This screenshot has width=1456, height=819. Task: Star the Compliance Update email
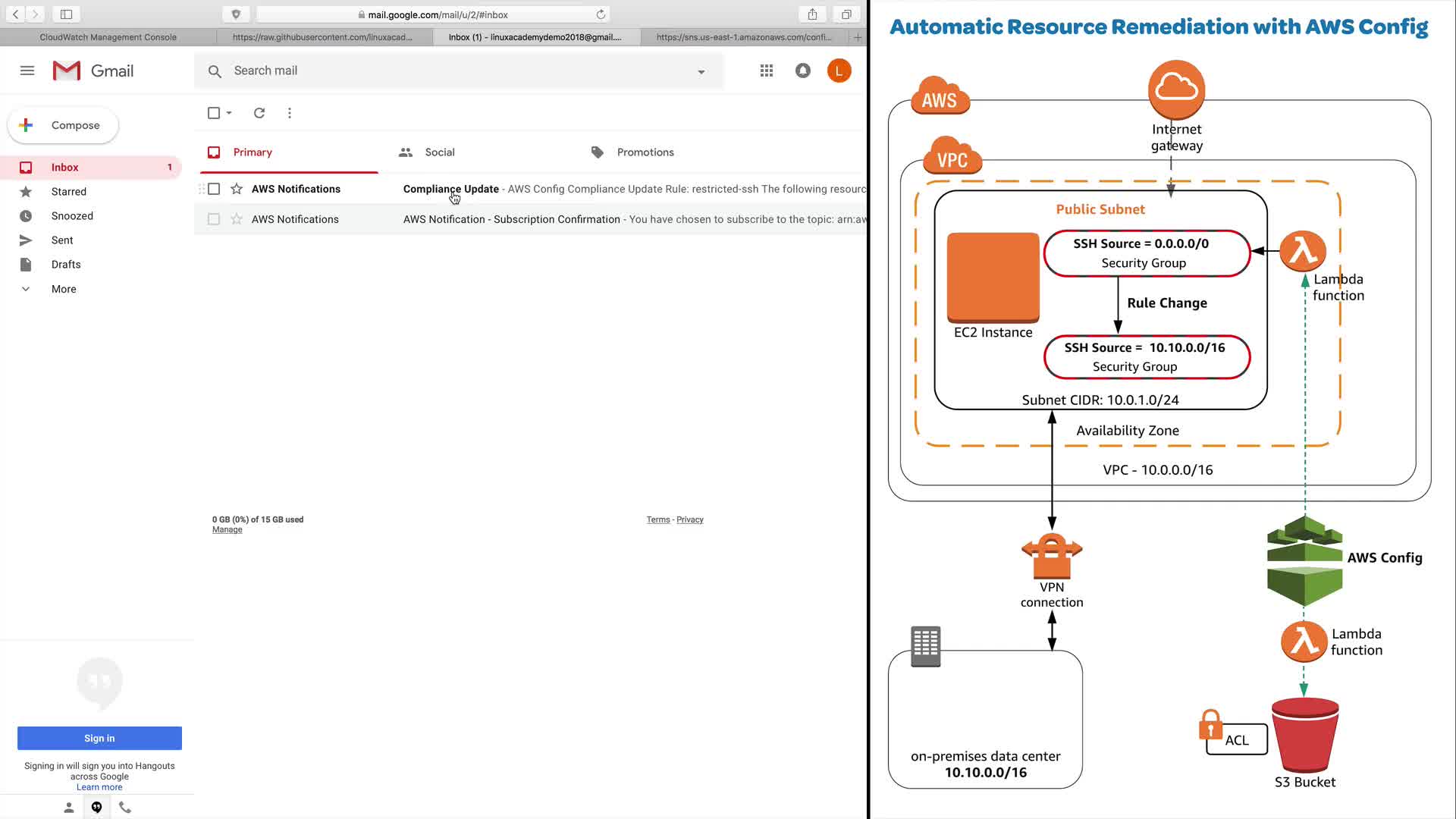click(x=237, y=189)
